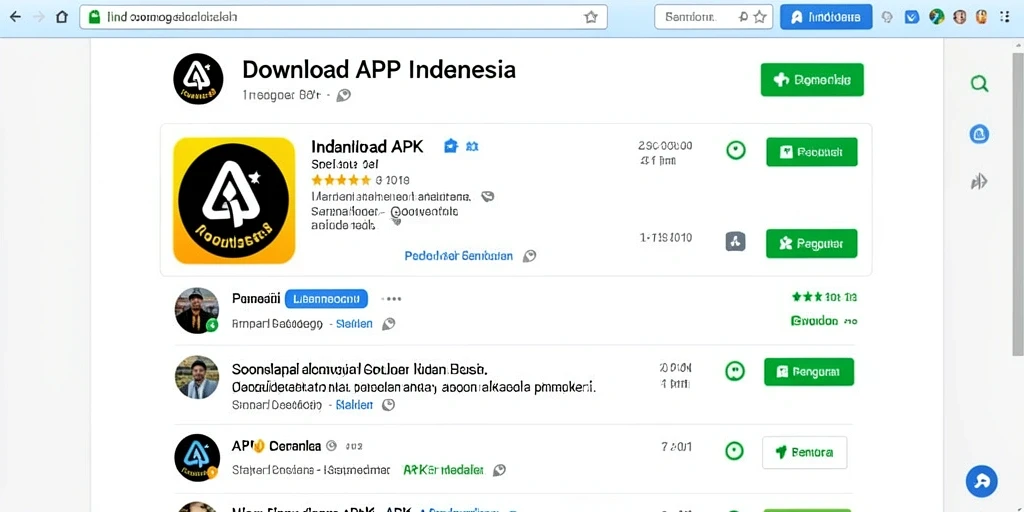Click the green 'Peguuer' button
This screenshot has height=512, width=1024.
pyautogui.click(x=812, y=244)
